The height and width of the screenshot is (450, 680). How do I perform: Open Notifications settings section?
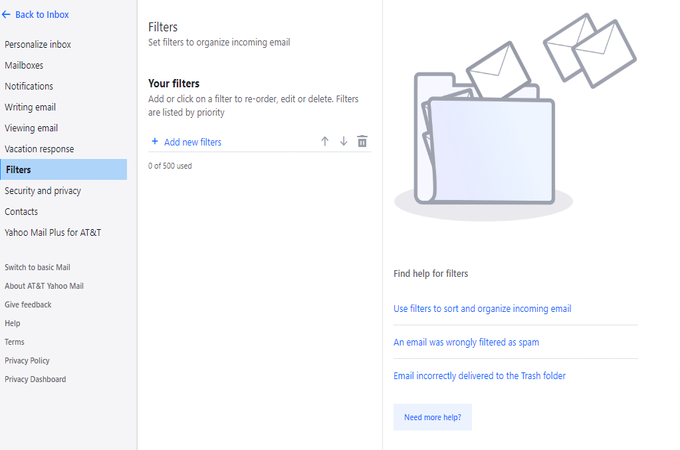(29, 86)
